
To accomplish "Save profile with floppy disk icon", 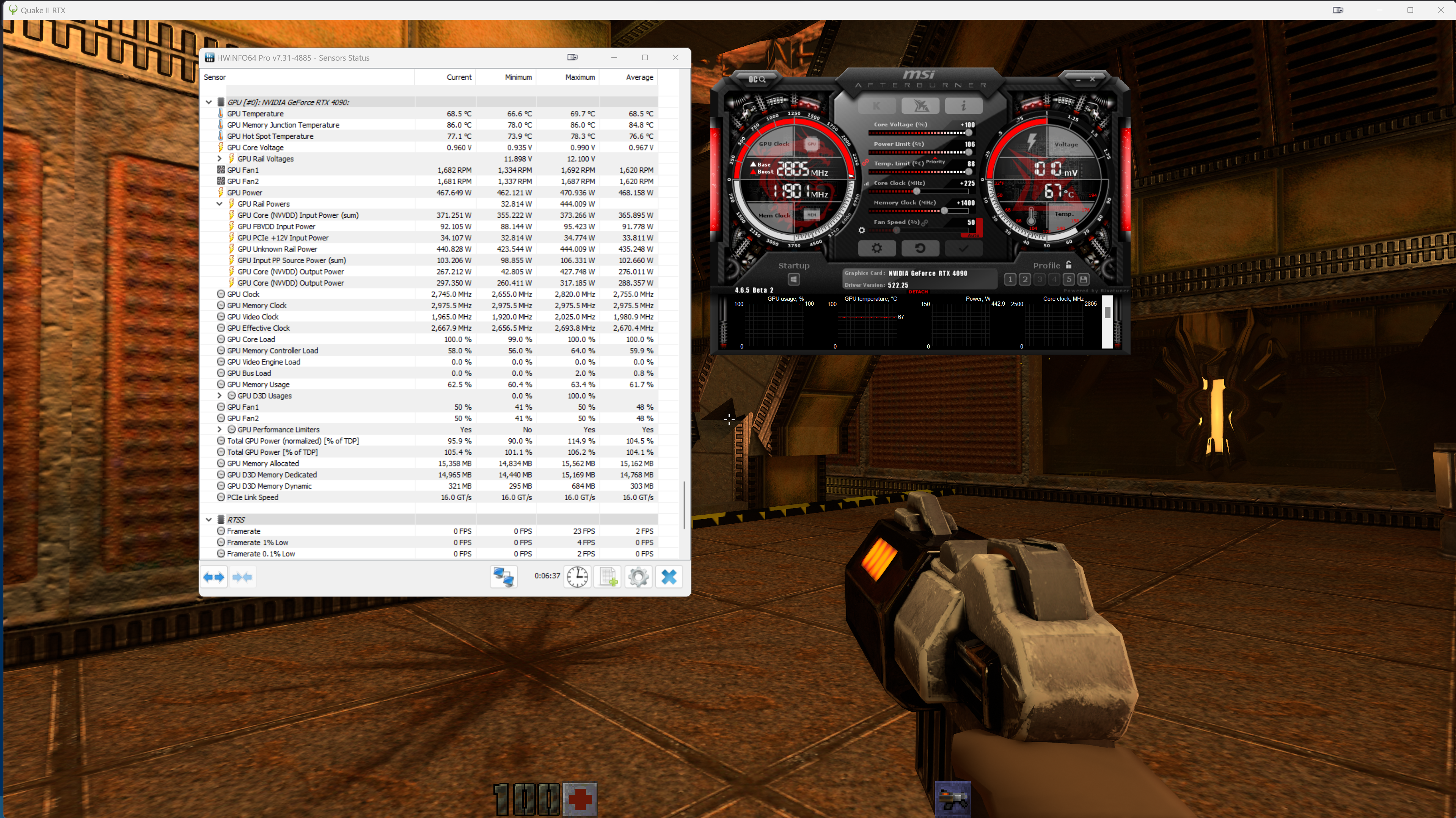I will click(1083, 279).
